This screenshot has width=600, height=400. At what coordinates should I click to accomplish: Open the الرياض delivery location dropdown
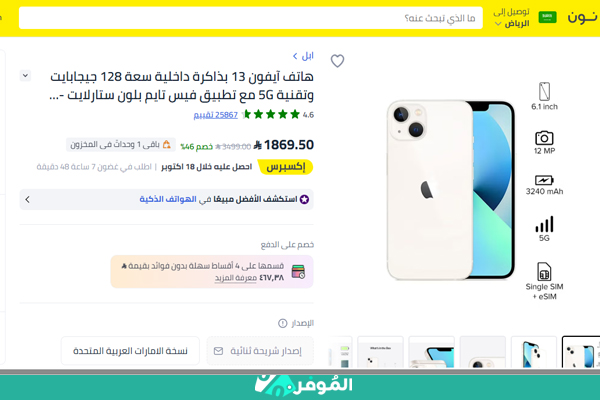click(512, 18)
